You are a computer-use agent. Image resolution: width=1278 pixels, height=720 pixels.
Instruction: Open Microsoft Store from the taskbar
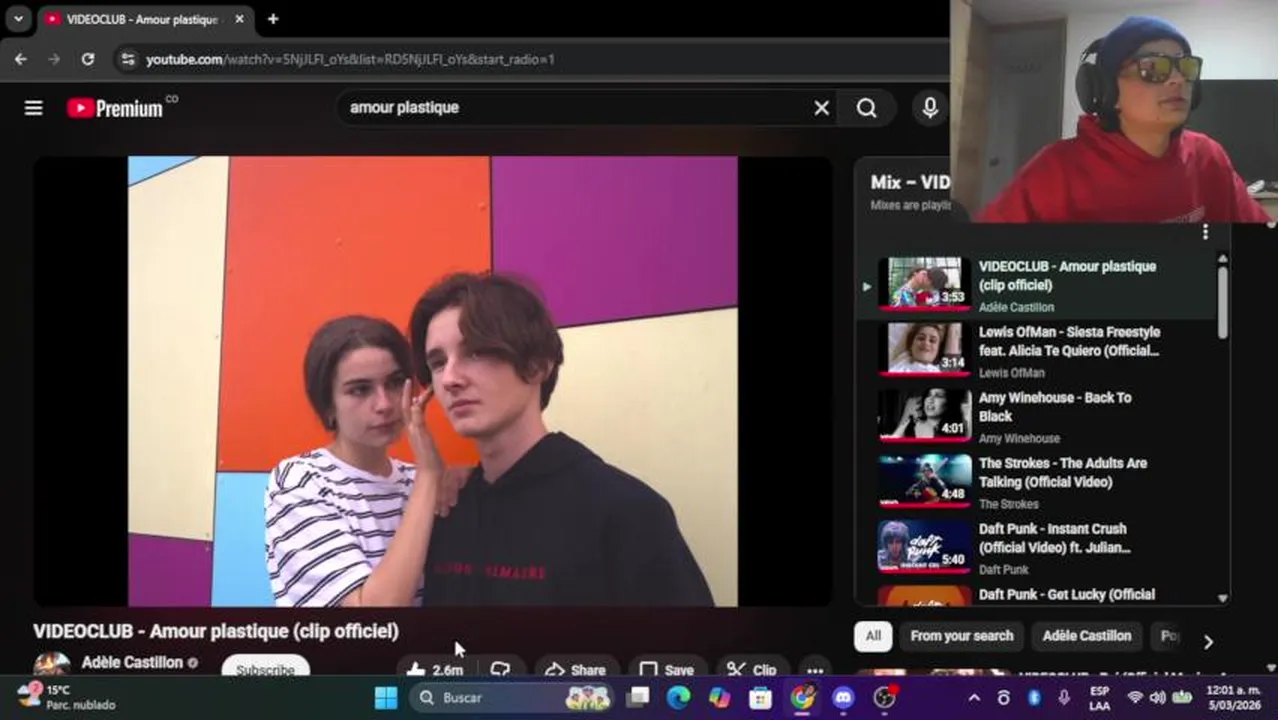(x=761, y=698)
